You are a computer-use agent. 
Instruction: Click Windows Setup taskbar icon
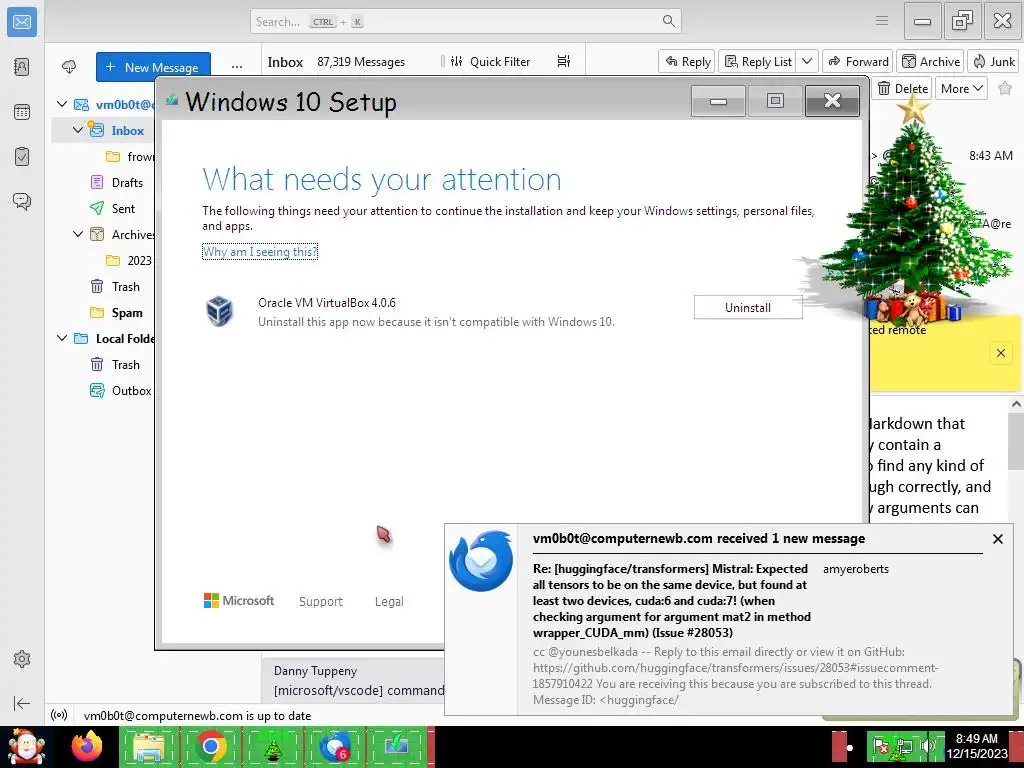pyautogui.click(x=396, y=746)
